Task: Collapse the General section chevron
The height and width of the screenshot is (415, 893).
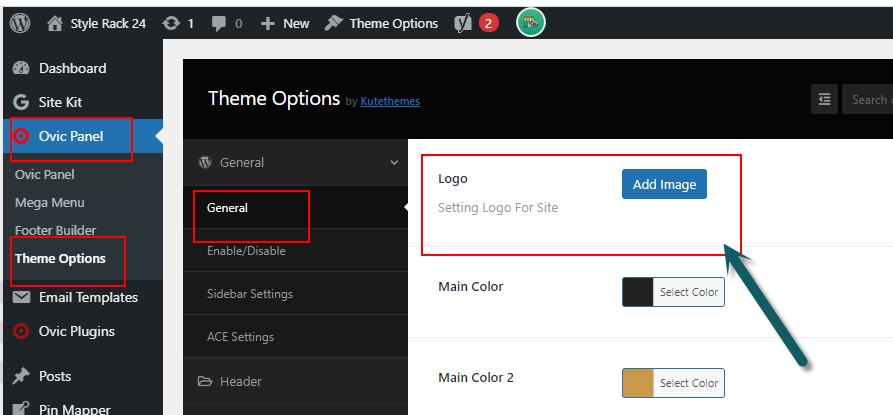Action: pyautogui.click(x=394, y=162)
